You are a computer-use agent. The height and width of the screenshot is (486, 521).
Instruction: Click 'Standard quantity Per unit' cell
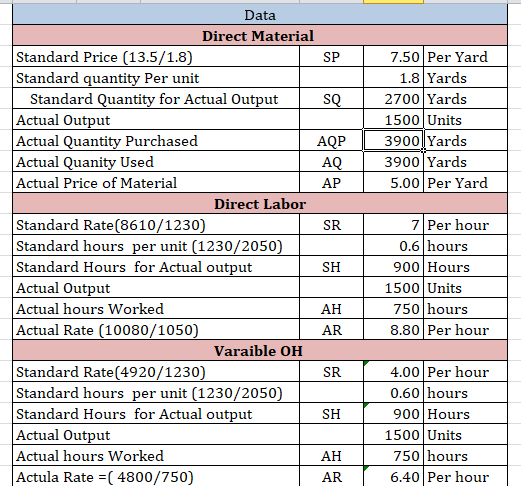click(x=156, y=78)
